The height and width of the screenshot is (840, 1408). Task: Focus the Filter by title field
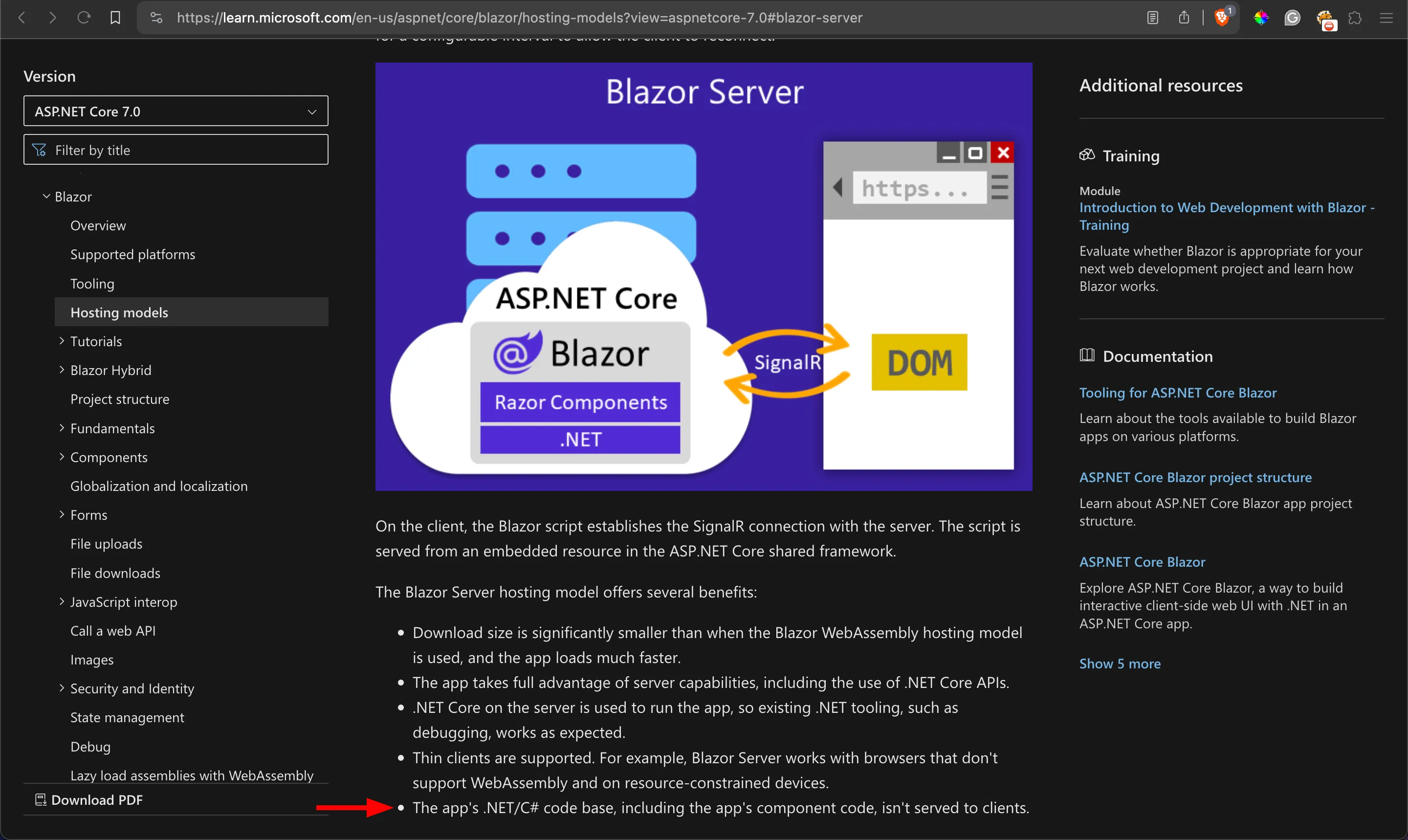(176, 150)
